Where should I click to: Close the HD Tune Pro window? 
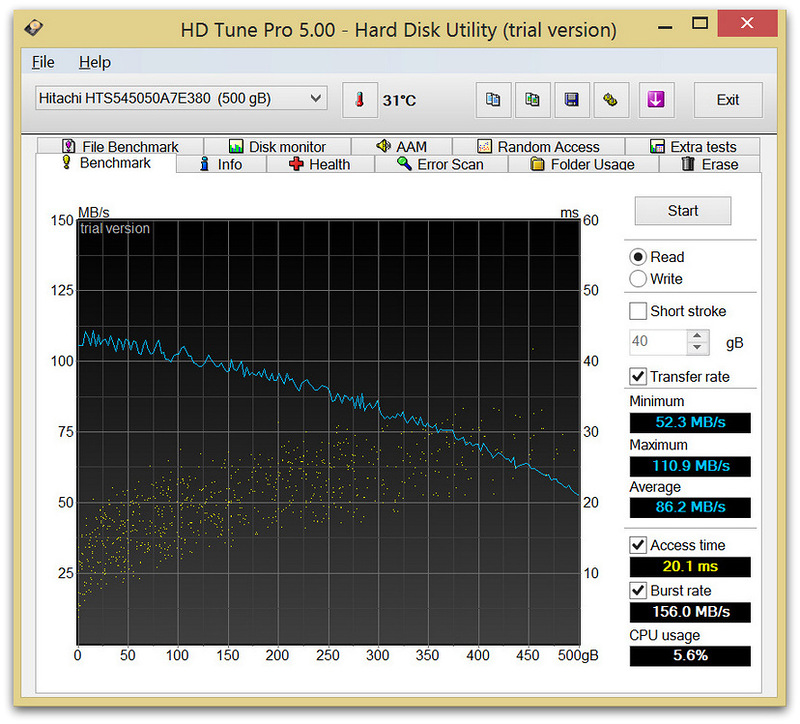coord(747,23)
